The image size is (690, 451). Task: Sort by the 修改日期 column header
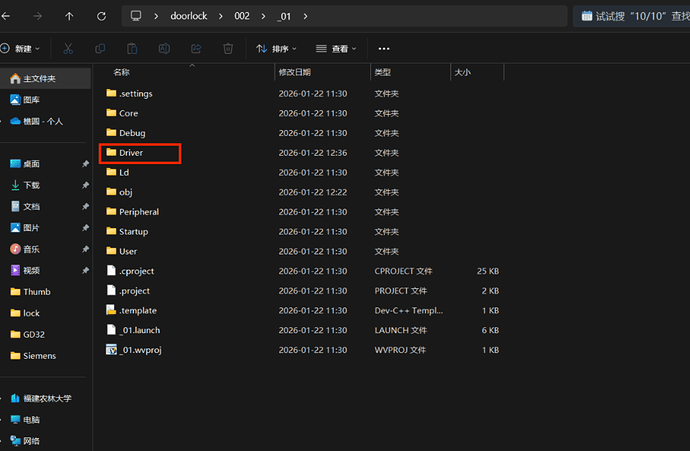tap(294, 72)
